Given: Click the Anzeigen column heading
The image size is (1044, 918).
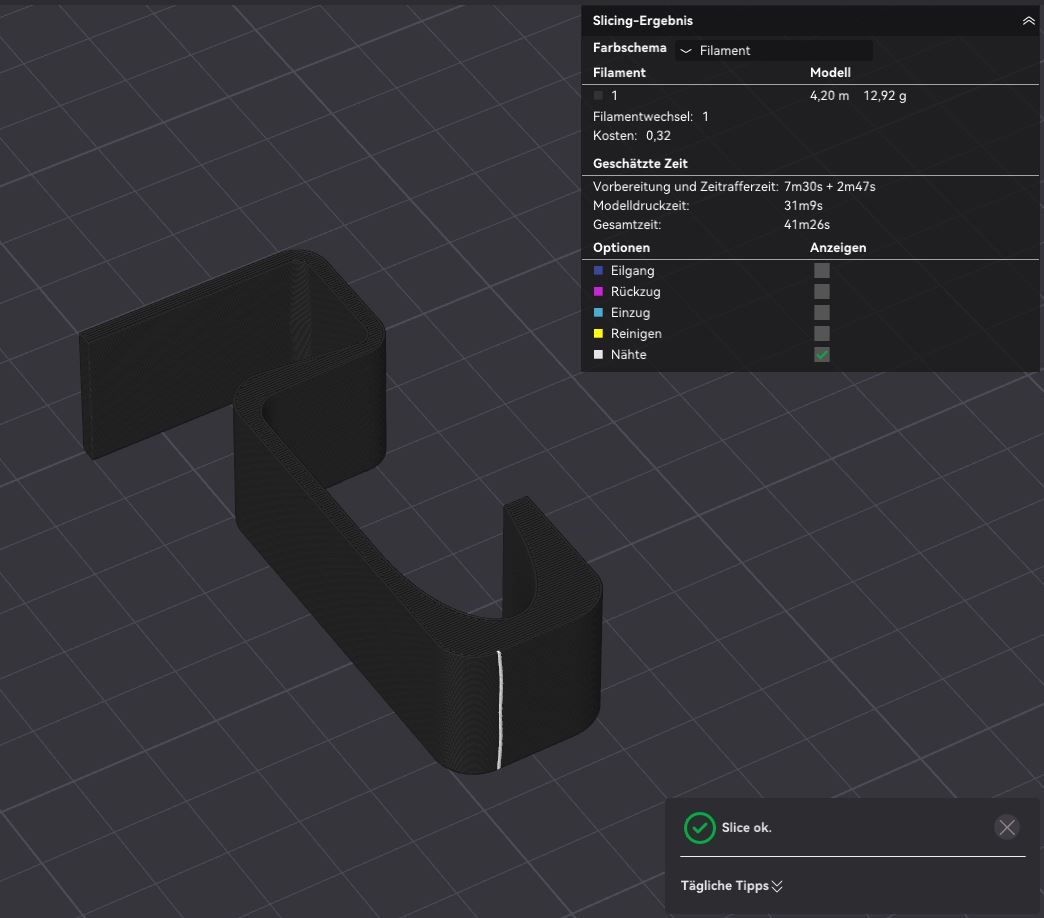Looking at the screenshot, I should tap(838, 247).
